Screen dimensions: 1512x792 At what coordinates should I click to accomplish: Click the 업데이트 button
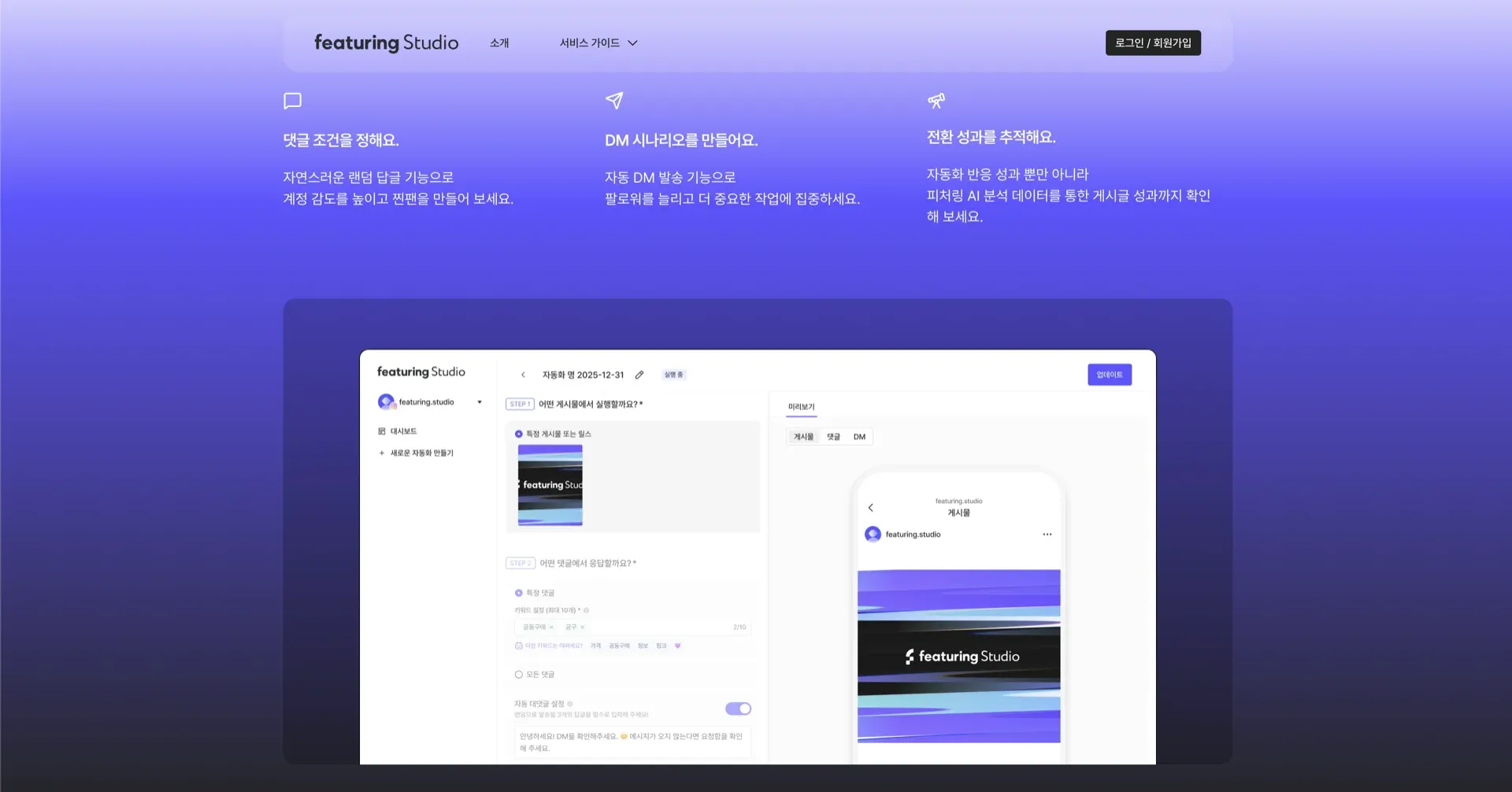point(1110,375)
